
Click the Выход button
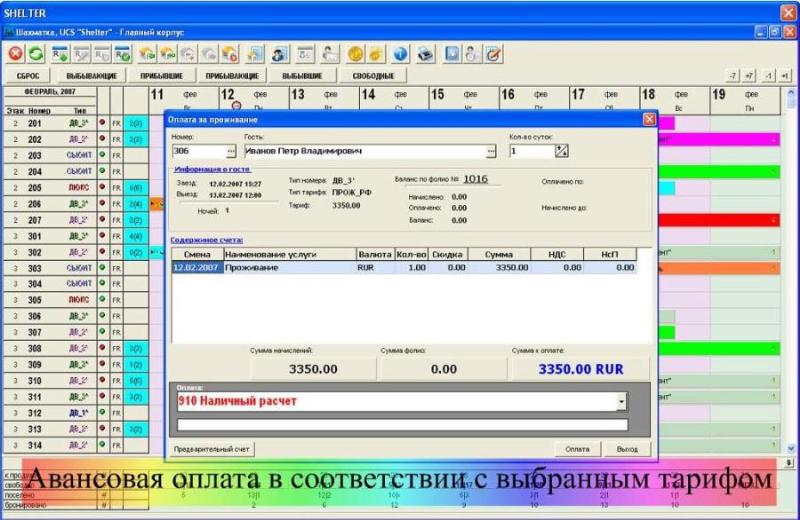[627, 449]
